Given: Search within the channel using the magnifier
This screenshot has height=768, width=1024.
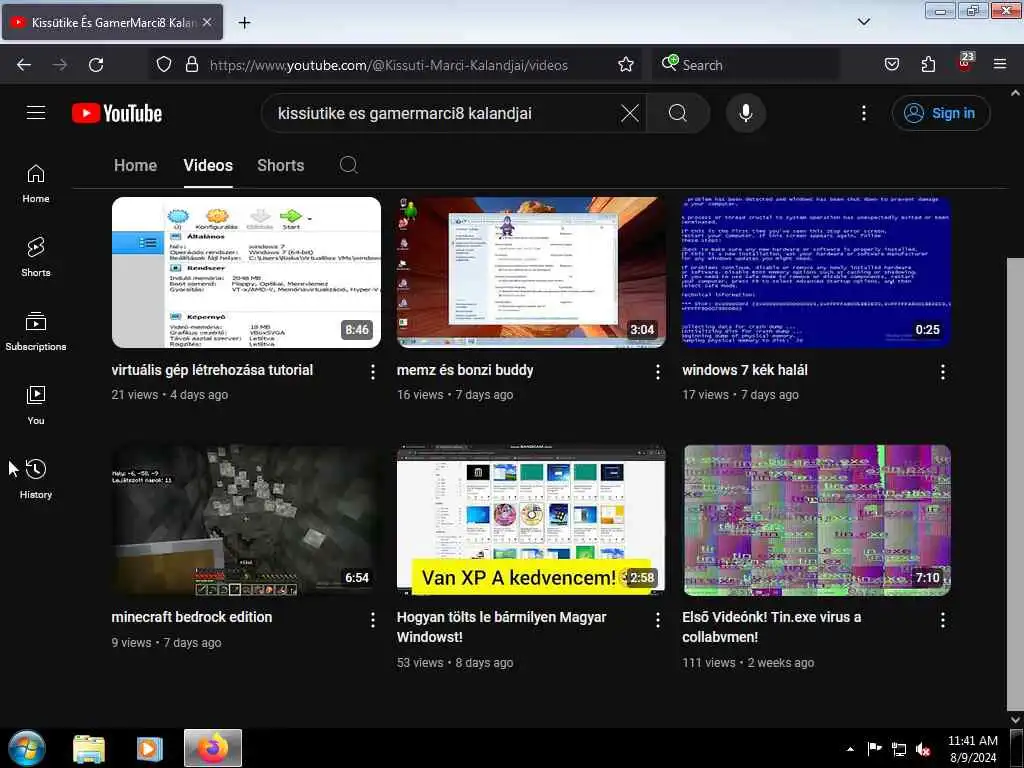Looking at the screenshot, I should pos(349,165).
